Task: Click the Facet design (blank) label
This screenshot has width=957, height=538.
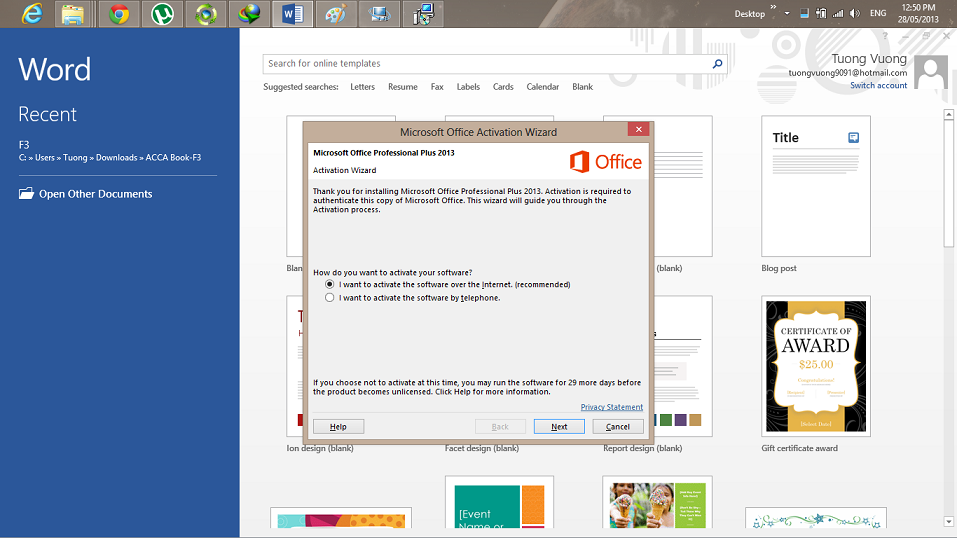Action: (x=482, y=448)
